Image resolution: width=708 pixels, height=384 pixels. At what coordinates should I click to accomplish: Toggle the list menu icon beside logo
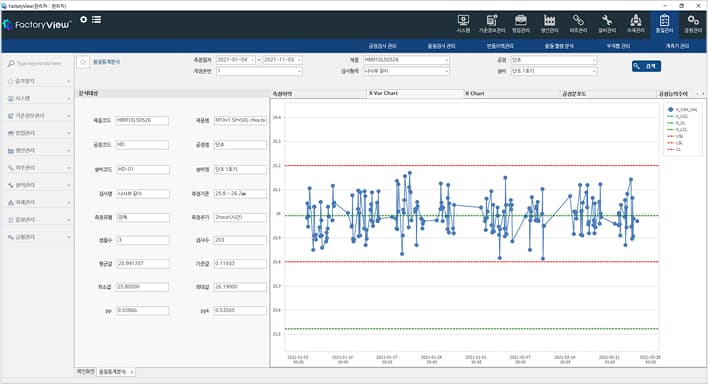coord(97,19)
